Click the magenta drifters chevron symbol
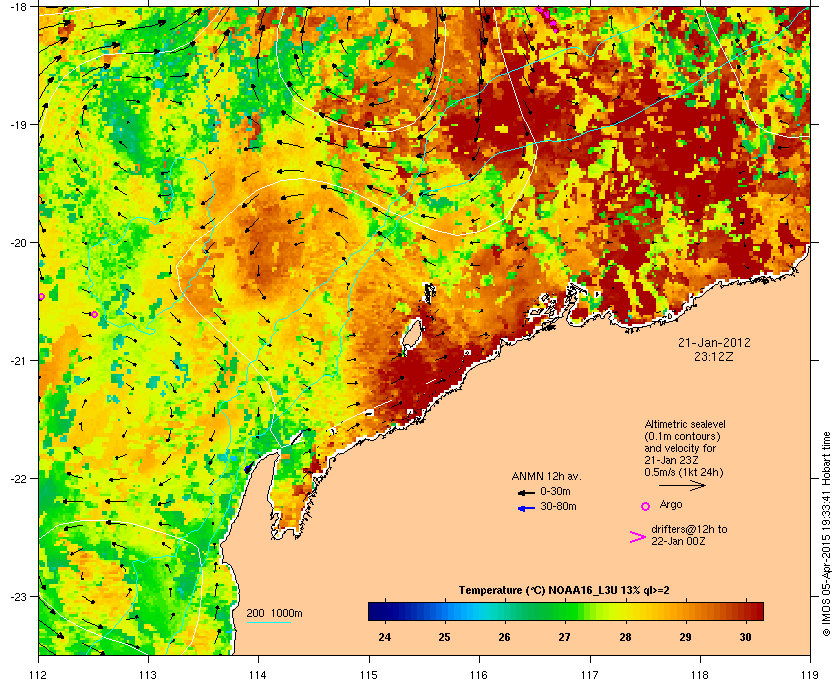840x680 pixels. pos(638,537)
